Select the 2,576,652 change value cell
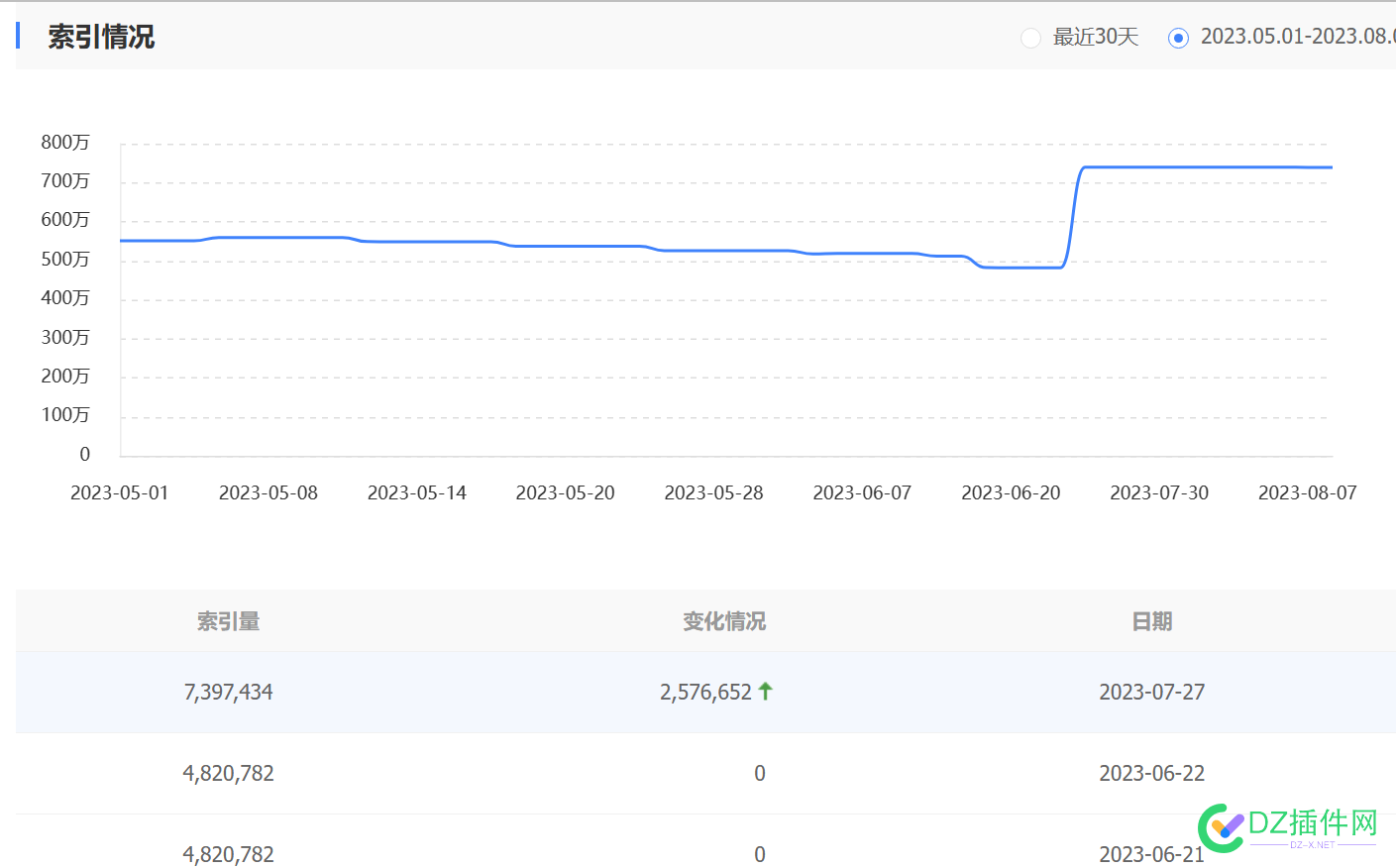The width and height of the screenshot is (1396, 868). 705,692
